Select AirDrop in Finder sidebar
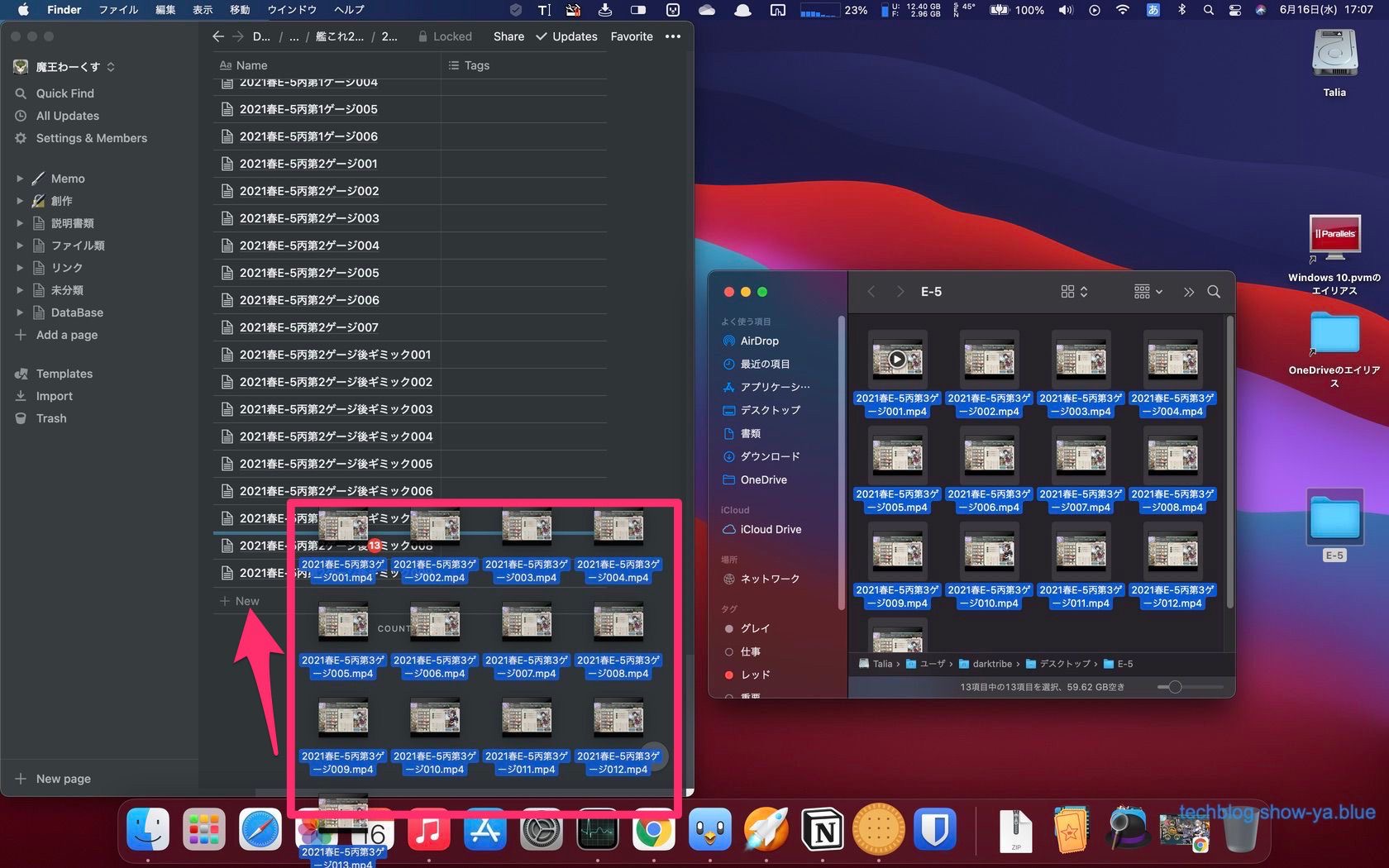The image size is (1389, 868). click(759, 341)
